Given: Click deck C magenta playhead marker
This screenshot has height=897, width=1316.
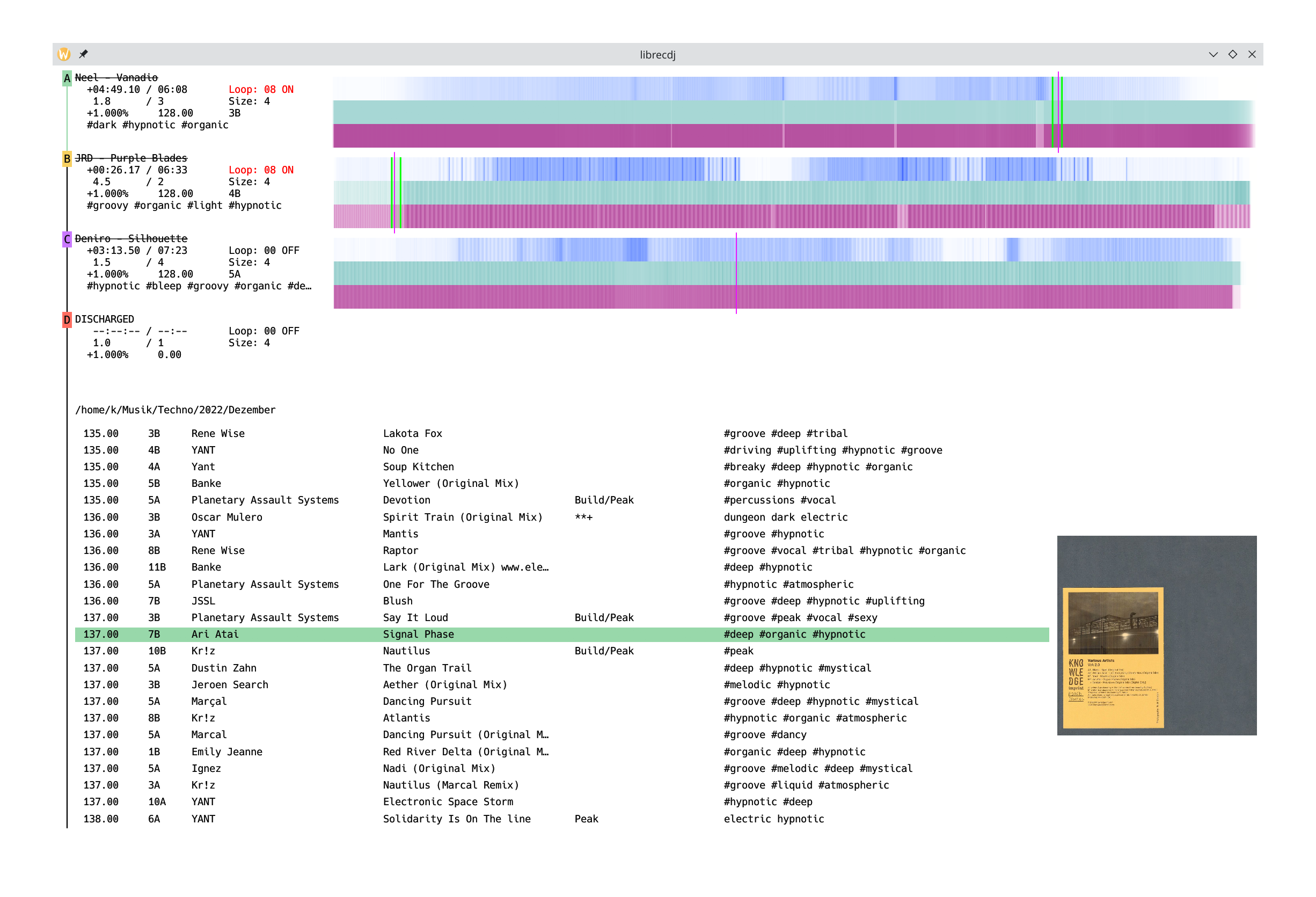Looking at the screenshot, I should click(x=736, y=273).
